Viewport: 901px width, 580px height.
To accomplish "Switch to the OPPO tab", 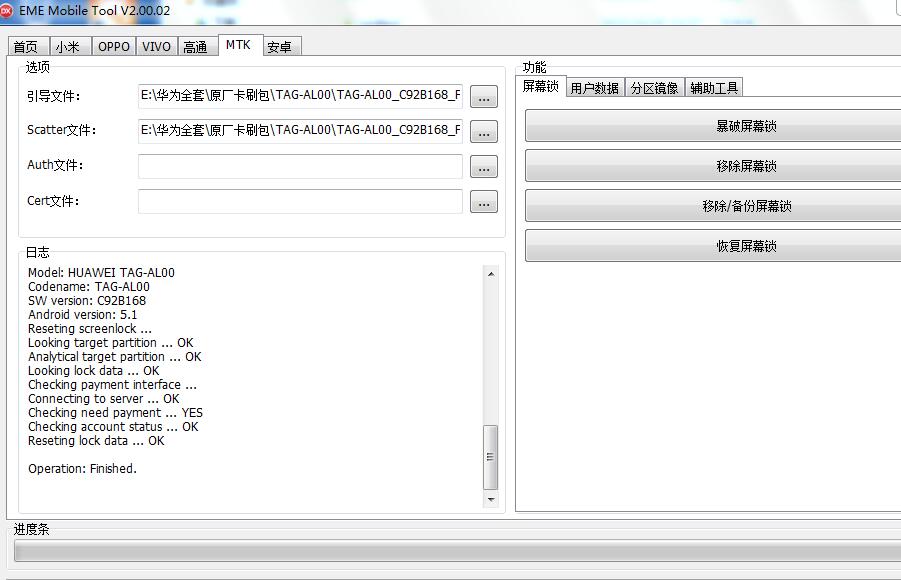I will (x=113, y=47).
